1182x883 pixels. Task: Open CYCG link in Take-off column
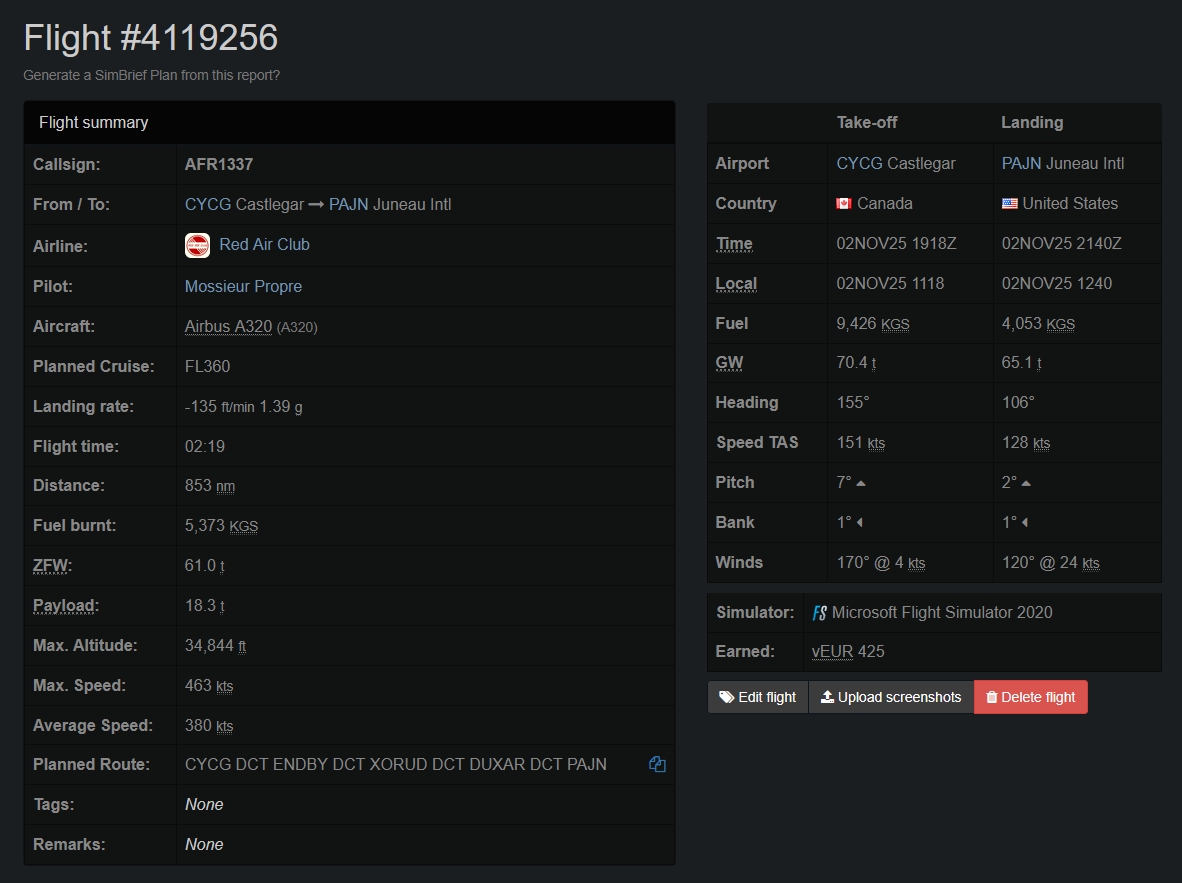[859, 163]
